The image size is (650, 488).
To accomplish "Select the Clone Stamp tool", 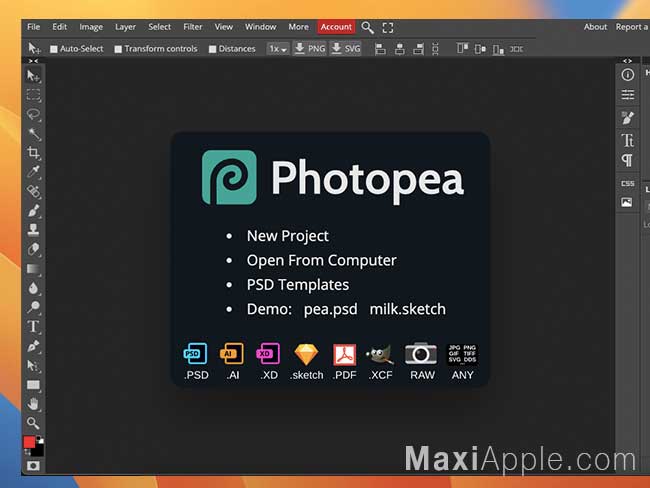I will click(33, 229).
